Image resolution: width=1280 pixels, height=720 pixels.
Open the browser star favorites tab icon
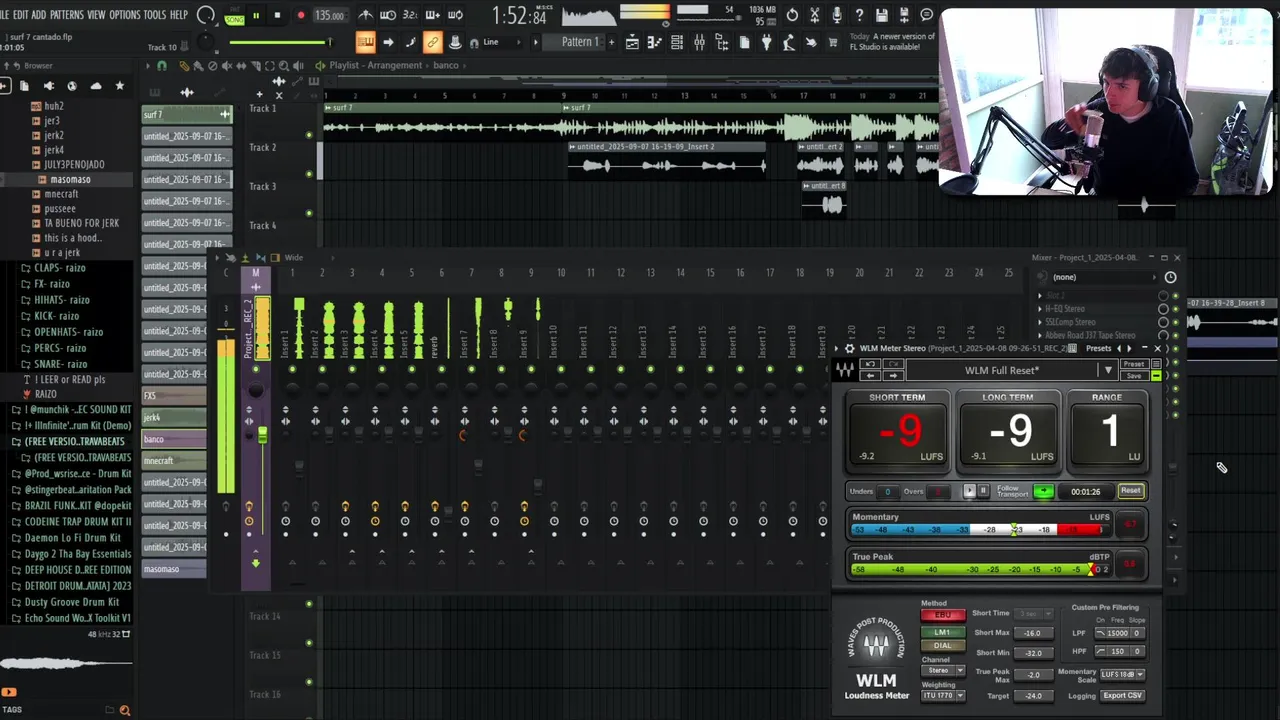click(x=120, y=86)
